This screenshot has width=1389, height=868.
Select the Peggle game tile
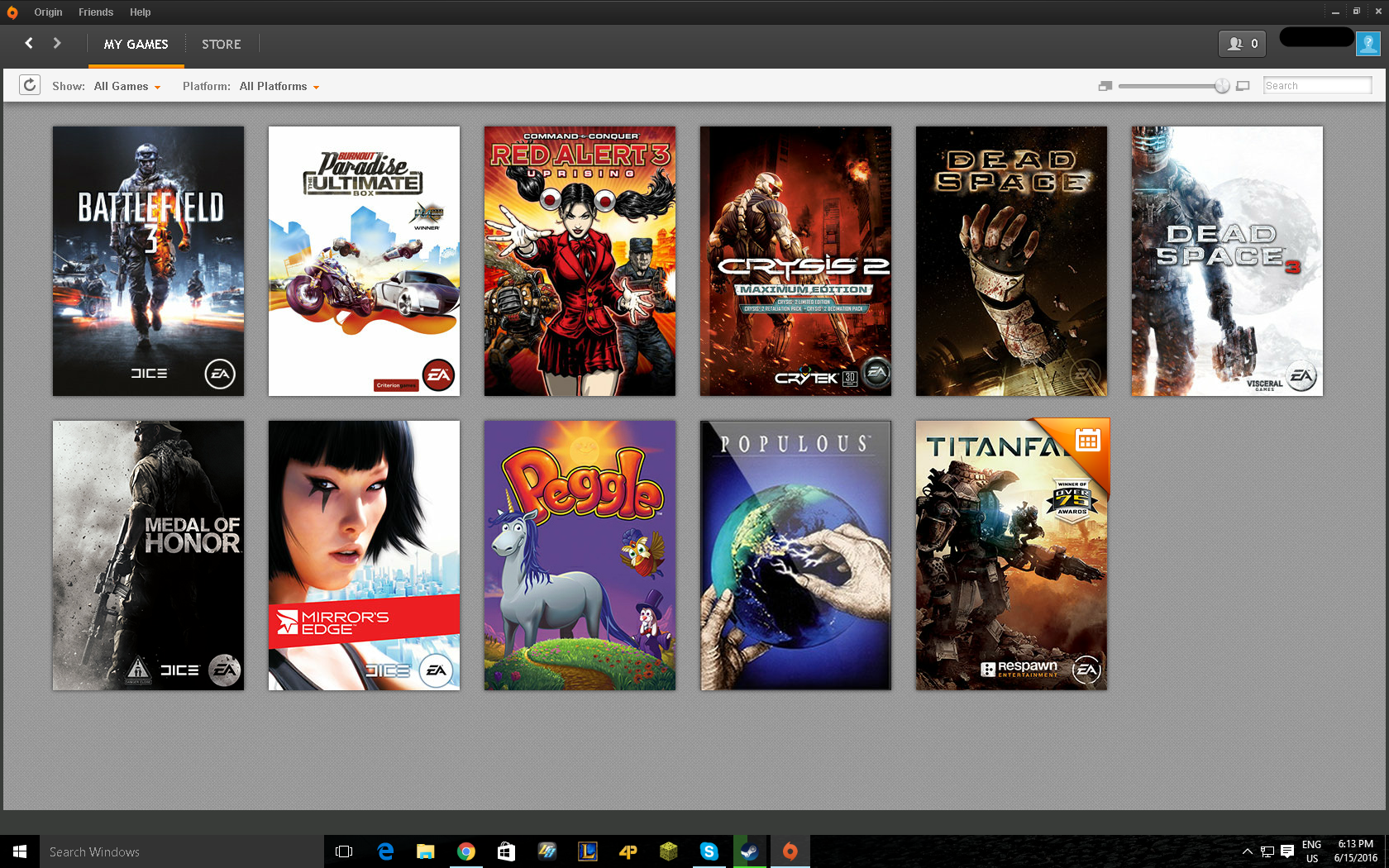(x=580, y=556)
